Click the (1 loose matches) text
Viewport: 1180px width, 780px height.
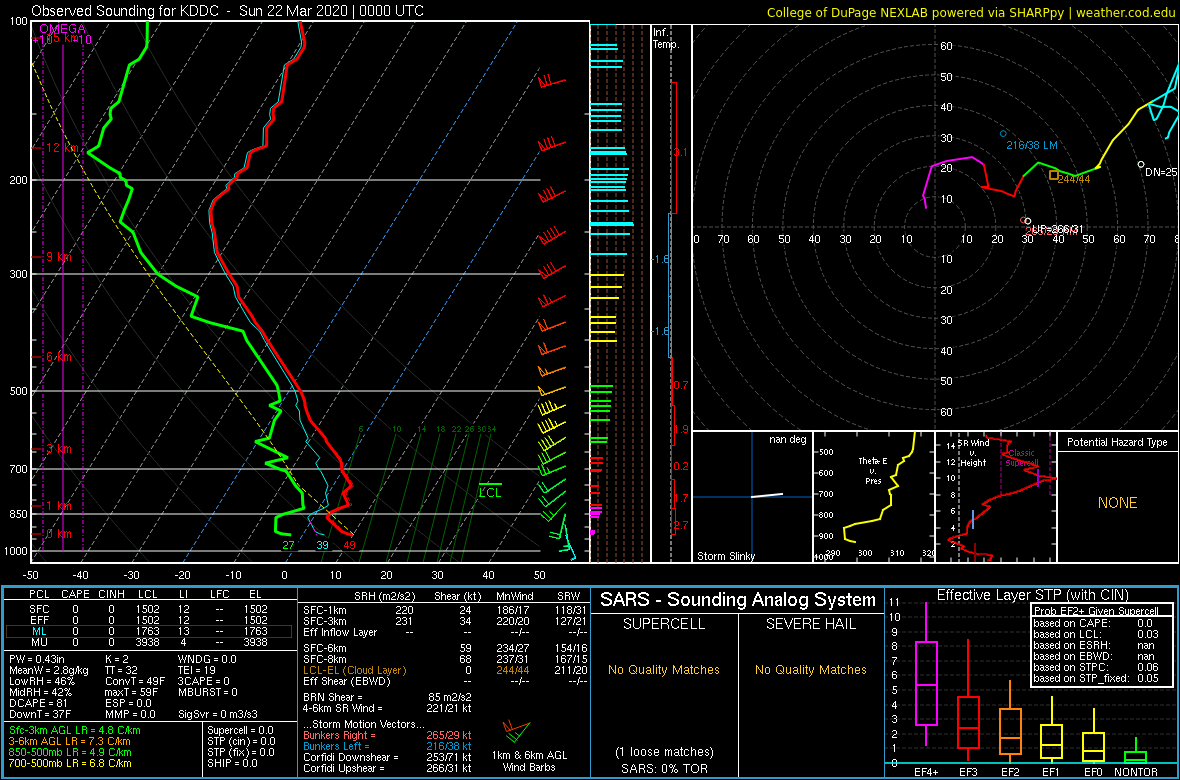tap(664, 751)
